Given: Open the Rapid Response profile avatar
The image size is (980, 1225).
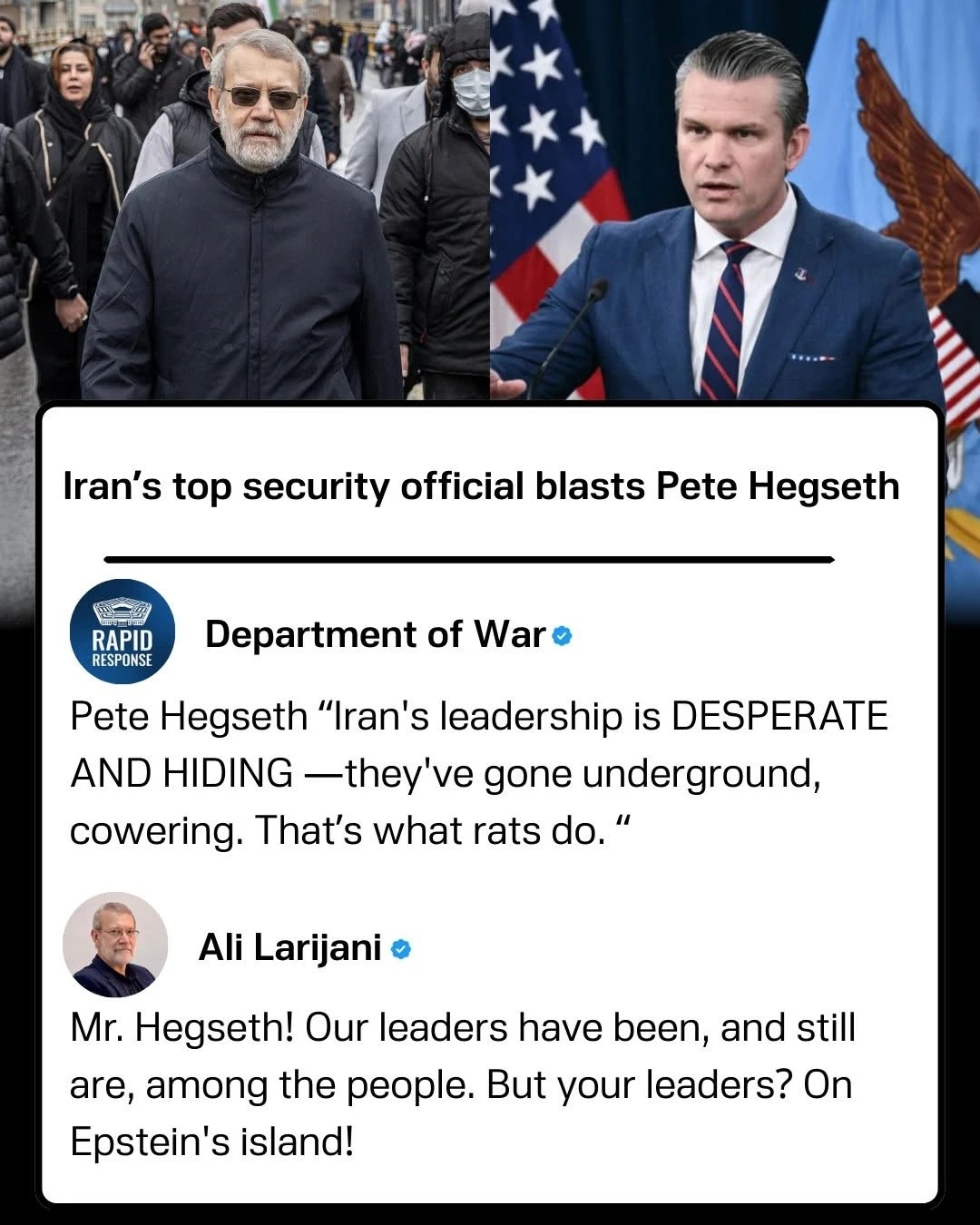Looking at the screenshot, I should (122, 632).
